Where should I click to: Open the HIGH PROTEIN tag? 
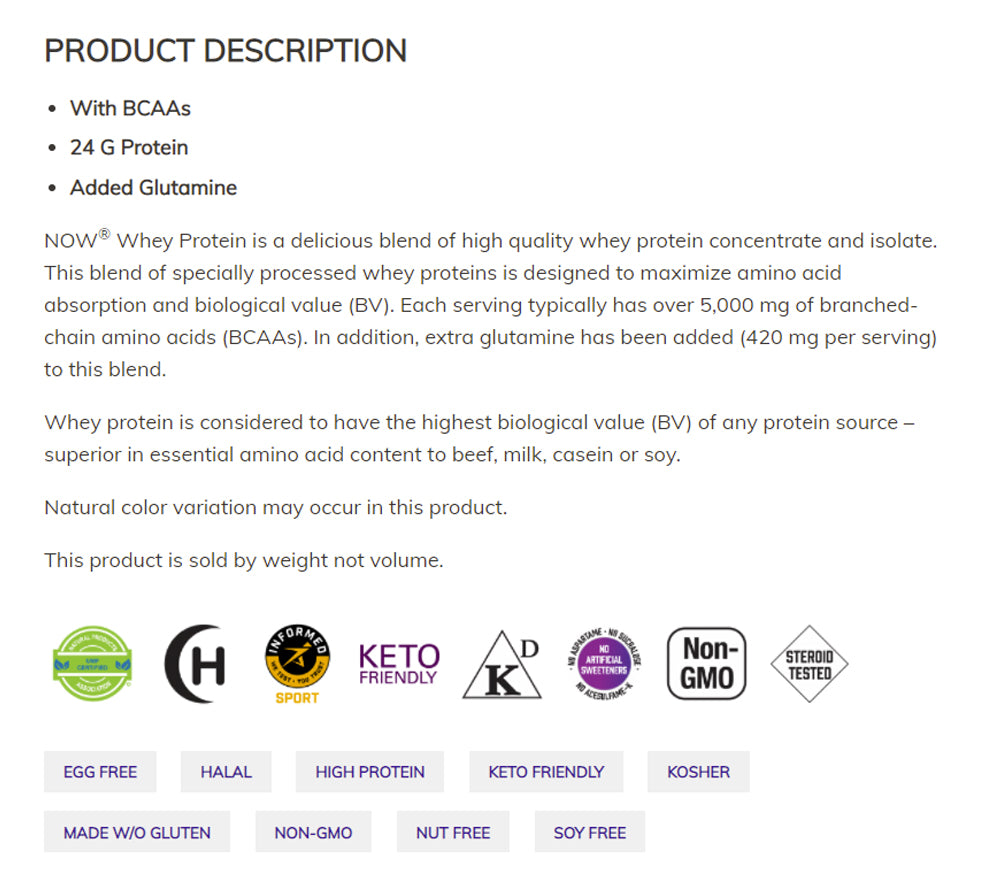point(370,772)
